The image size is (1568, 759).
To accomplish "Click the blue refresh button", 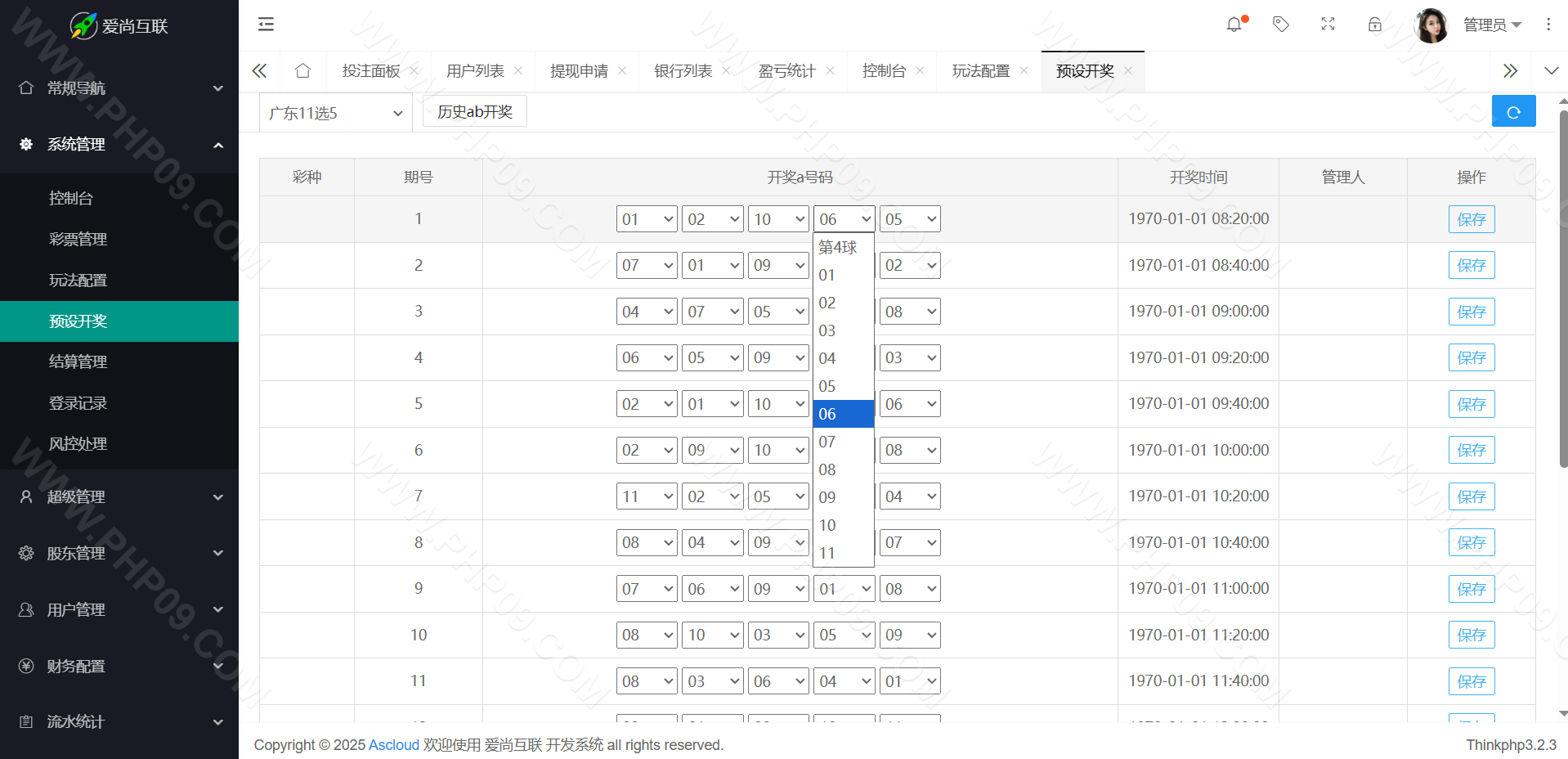I will coord(1513,112).
